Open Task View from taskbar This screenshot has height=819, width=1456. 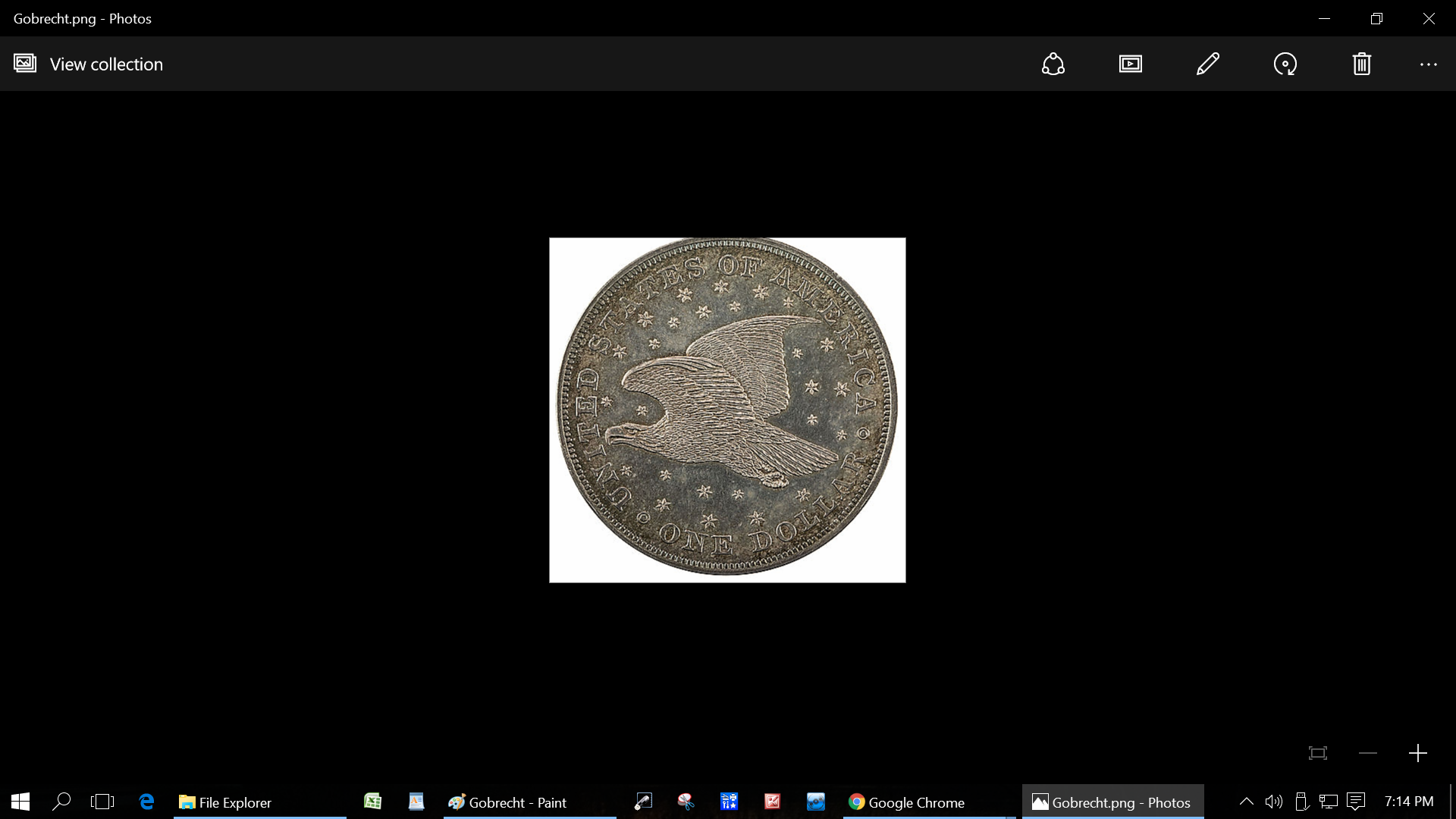pyautogui.click(x=102, y=802)
